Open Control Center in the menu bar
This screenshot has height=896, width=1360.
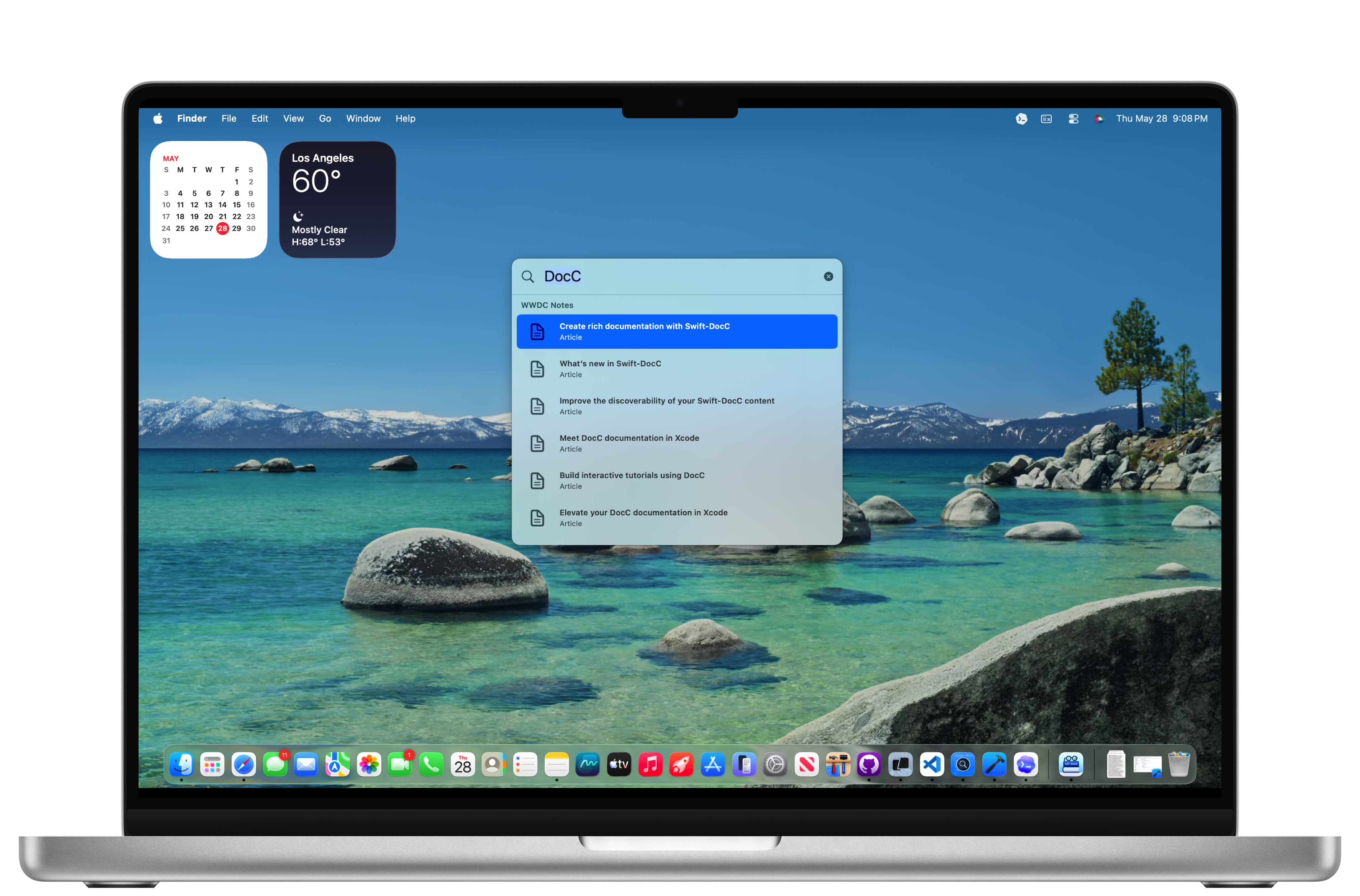pos(1073,118)
